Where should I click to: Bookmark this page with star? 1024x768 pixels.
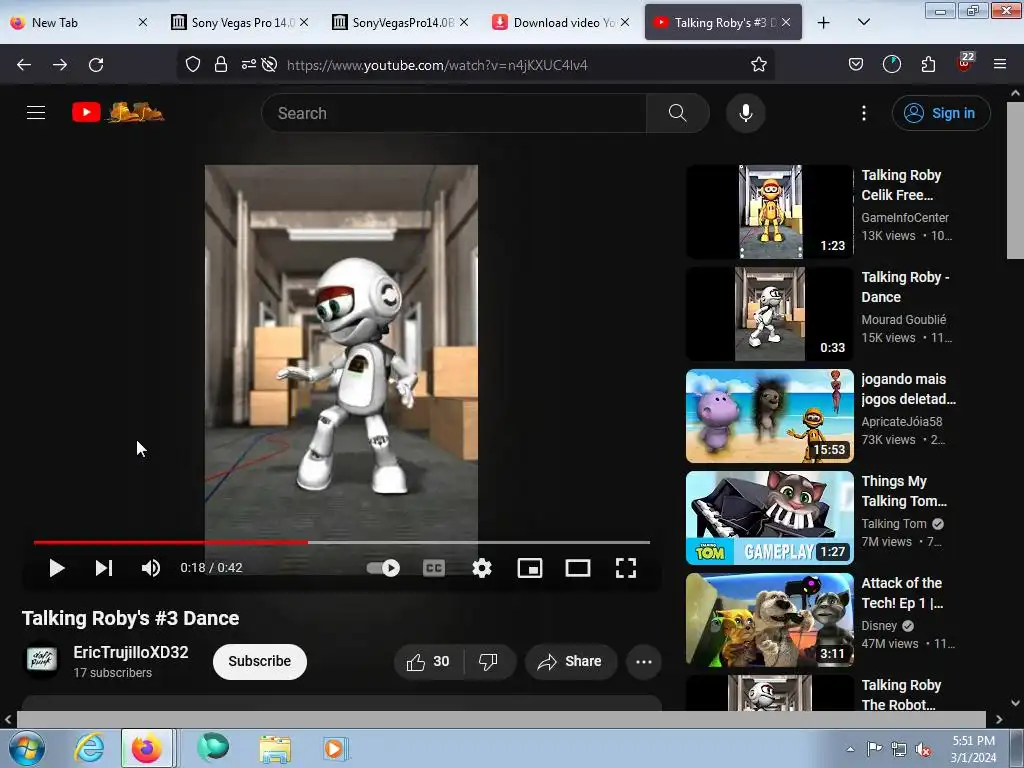[758, 65]
